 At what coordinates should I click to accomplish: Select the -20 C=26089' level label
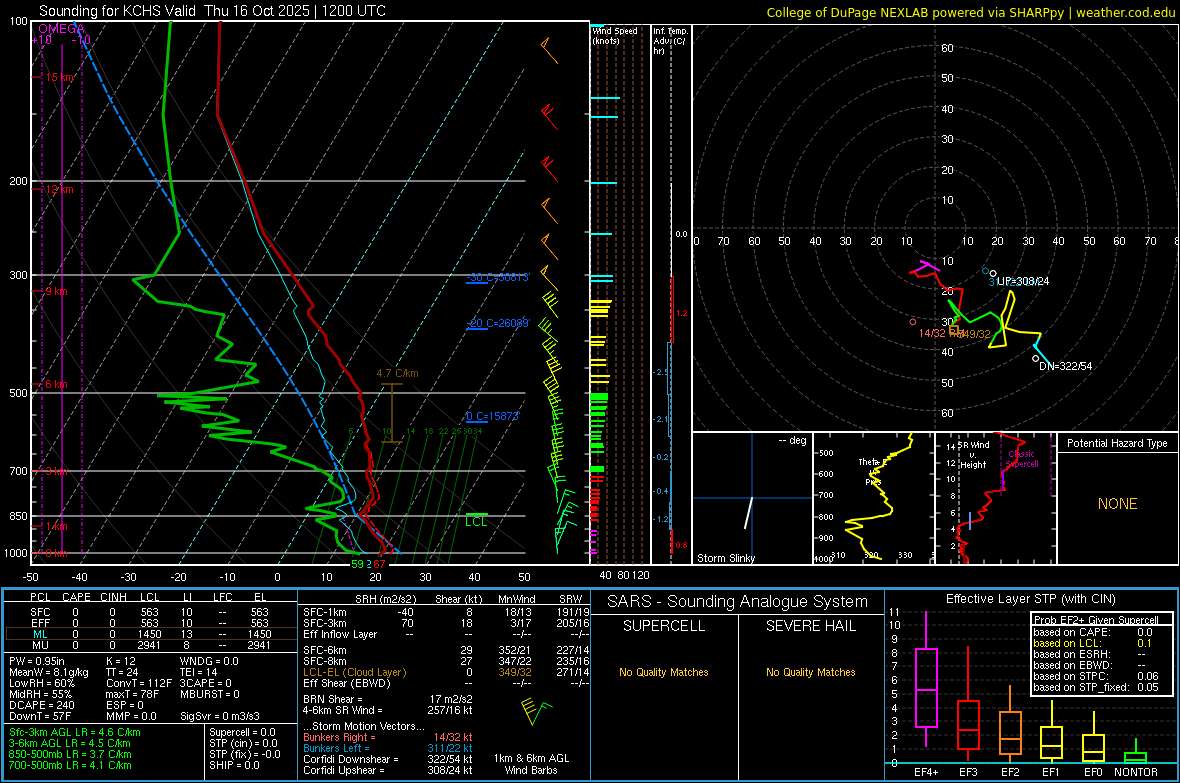pyautogui.click(x=498, y=323)
